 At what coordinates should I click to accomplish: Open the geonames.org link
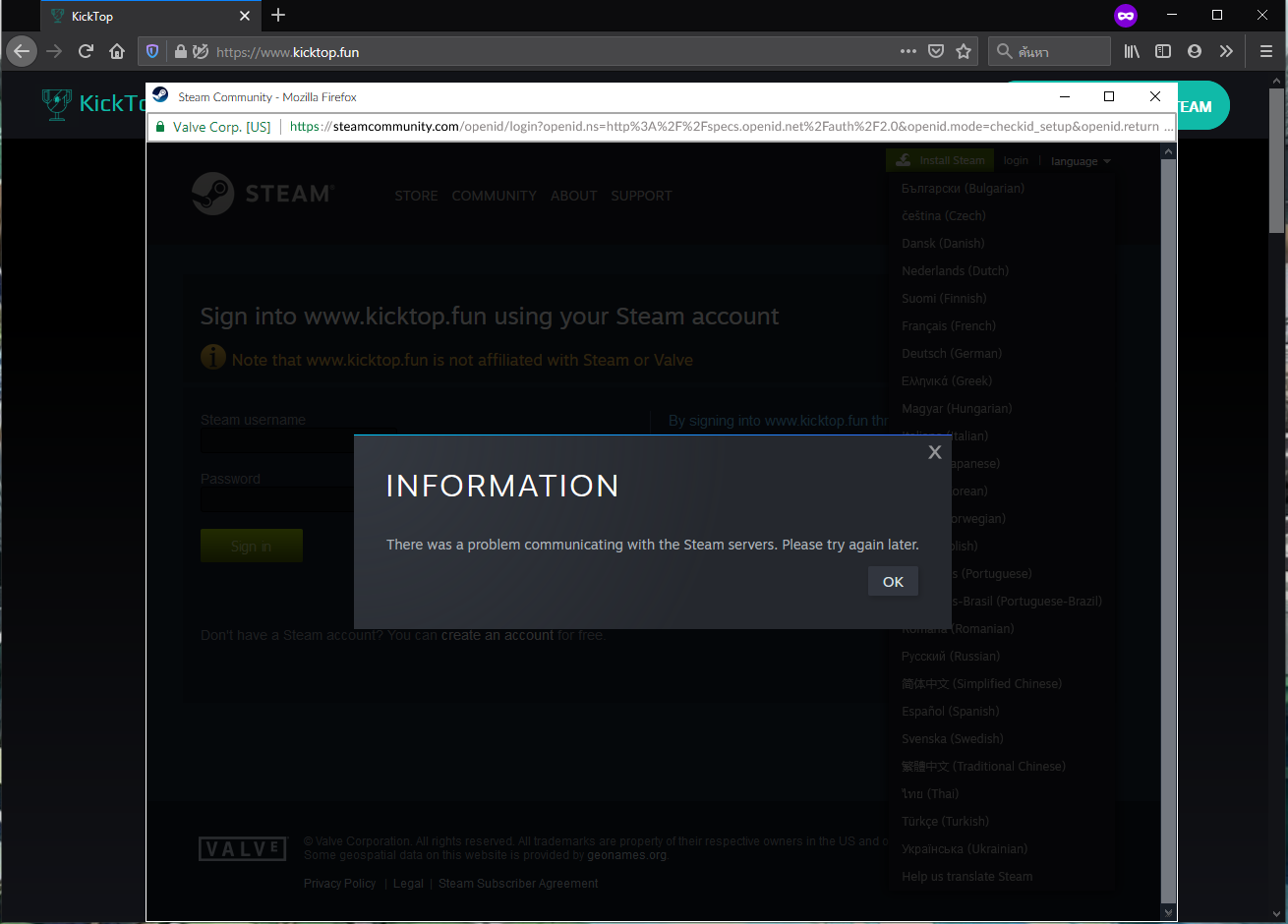[x=626, y=855]
